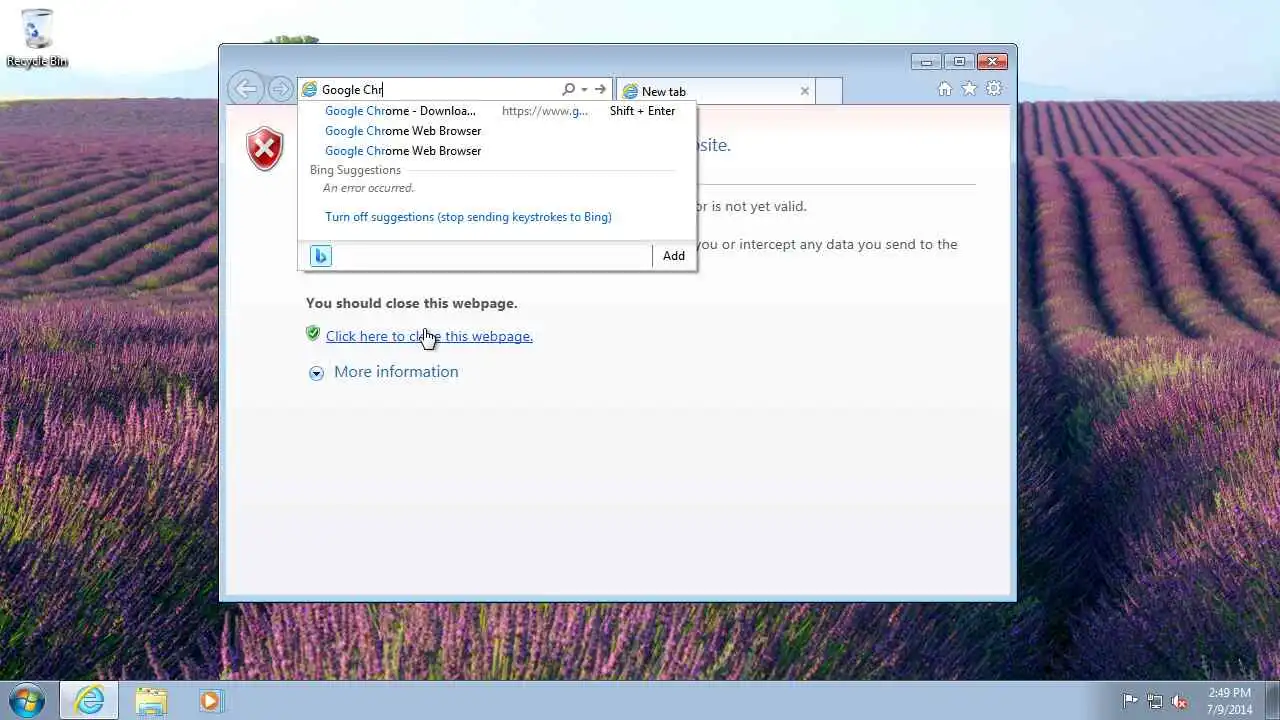The height and width of the screenshot is (720, 1280).
Task: Click the Show desktop strip on taskbar
Action: pyautogui.click(x=1273, y=700)
